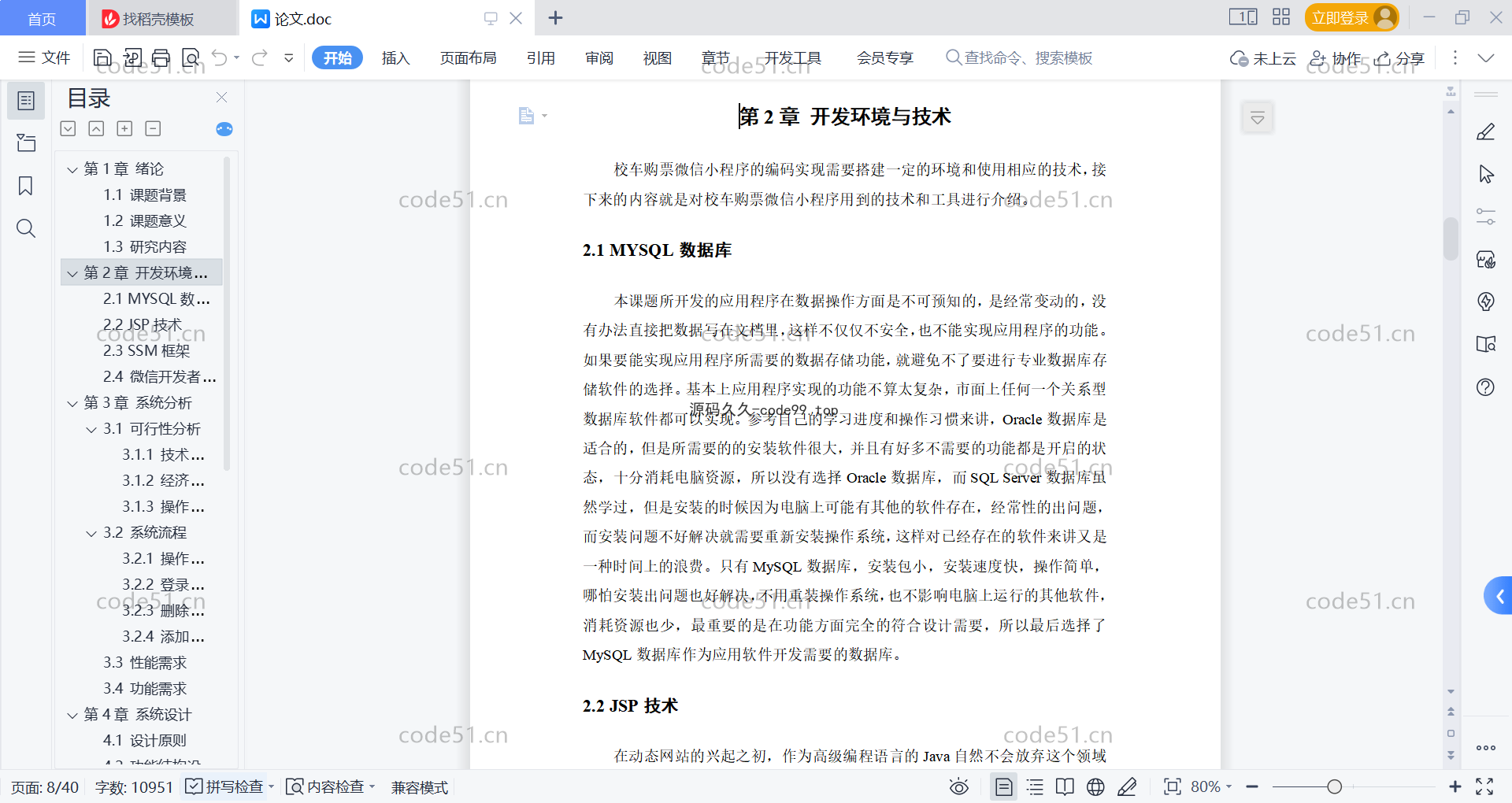This screenshot has height=803, width=1512.
Task: Open the 会员专享 tab
Action: 885,57
